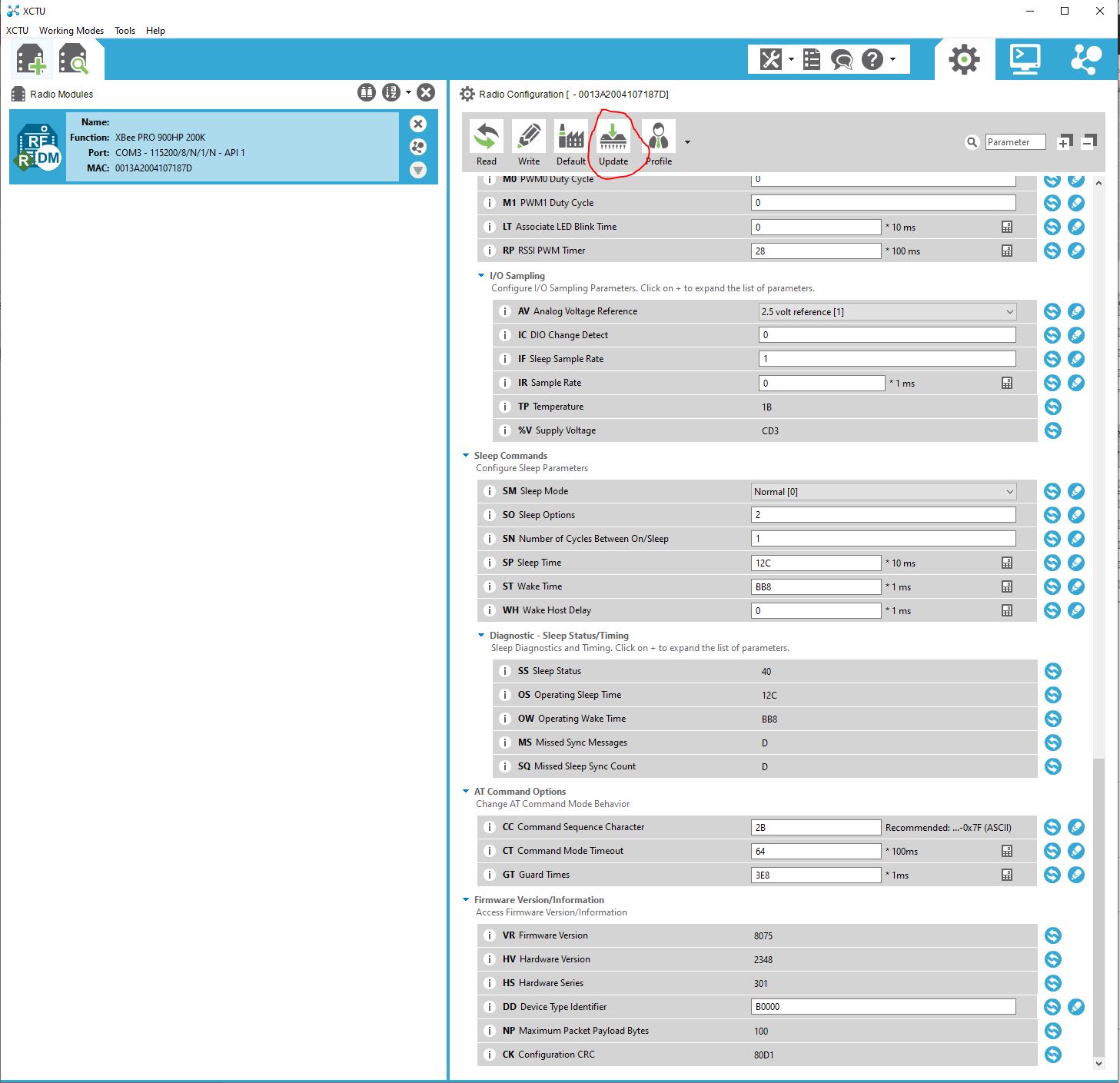Remove radio module X button in module card
The height and width of the screenshot is (1083, 1120).
click(x=418, y=124)
